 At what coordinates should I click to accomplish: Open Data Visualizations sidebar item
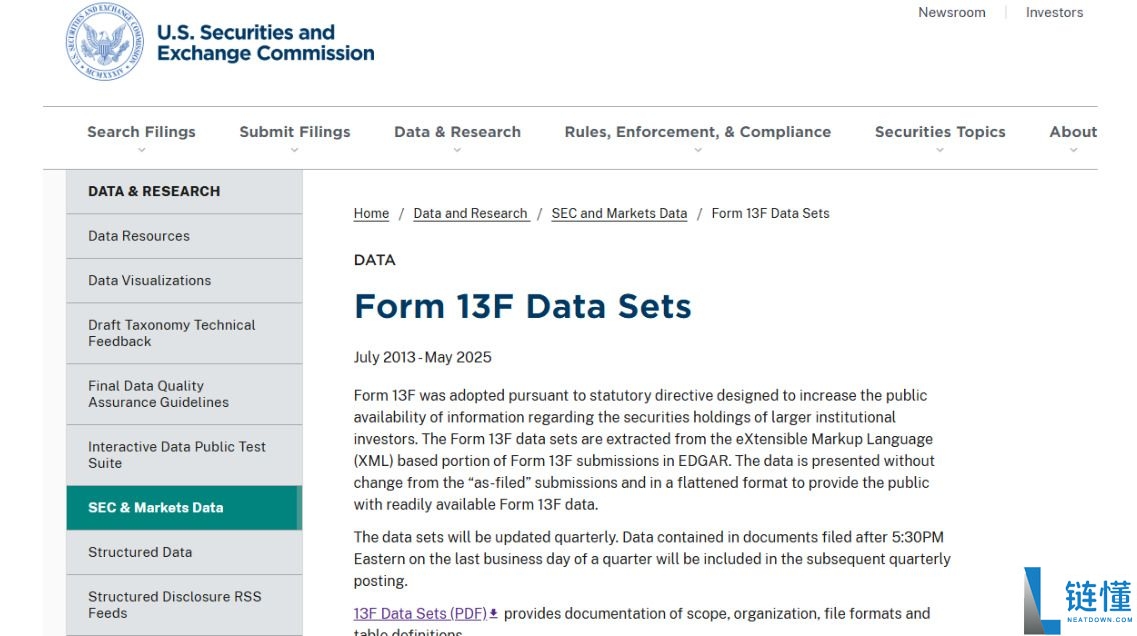coord(149,280)
